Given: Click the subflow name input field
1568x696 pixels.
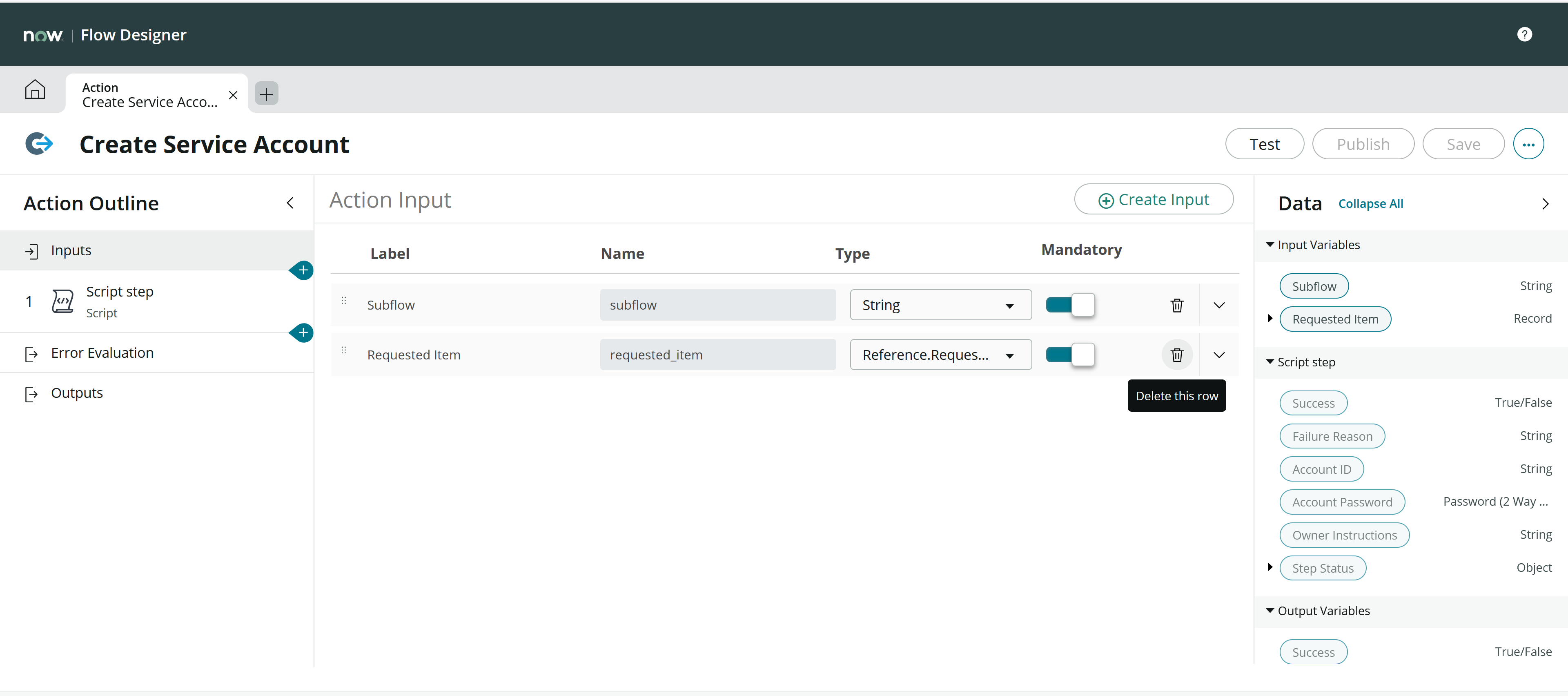Looking at the screenshot, I should tap(718, 304).
